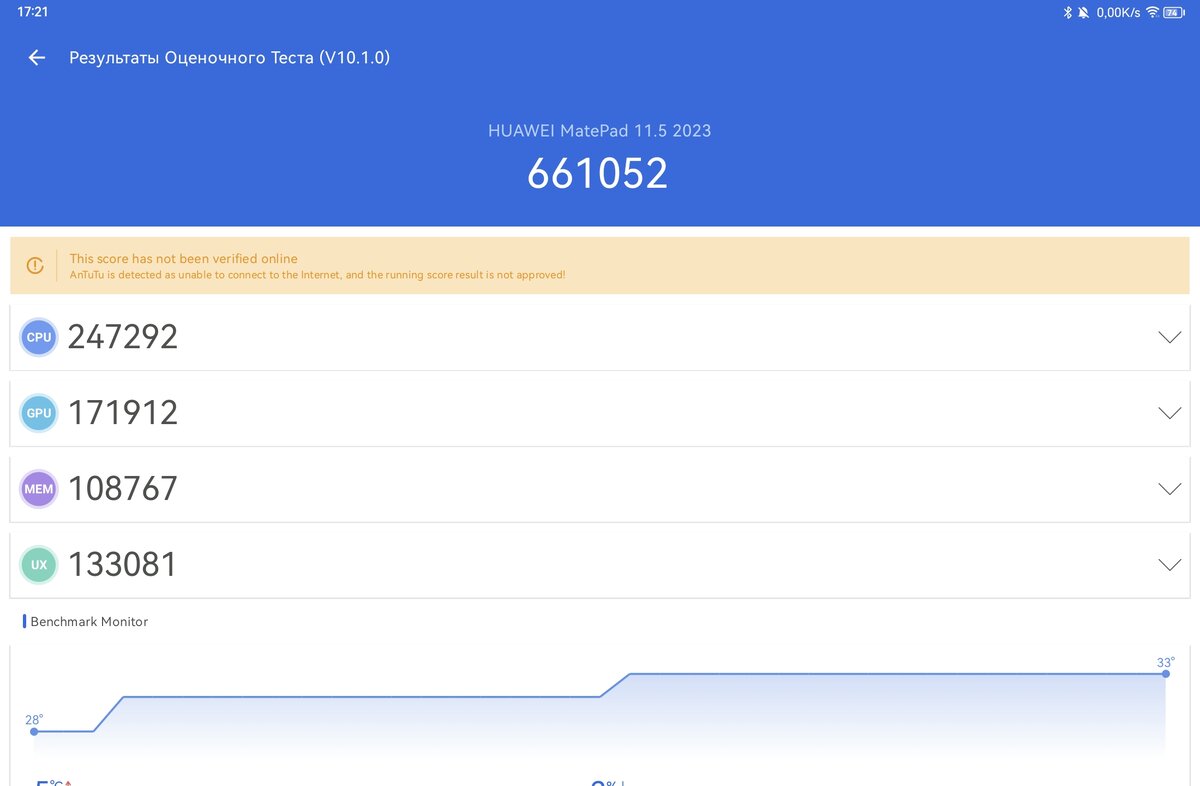Tap the Wi-Fi status icon
Screen dimensions: 1200x786
click(x=1152, y=12)
